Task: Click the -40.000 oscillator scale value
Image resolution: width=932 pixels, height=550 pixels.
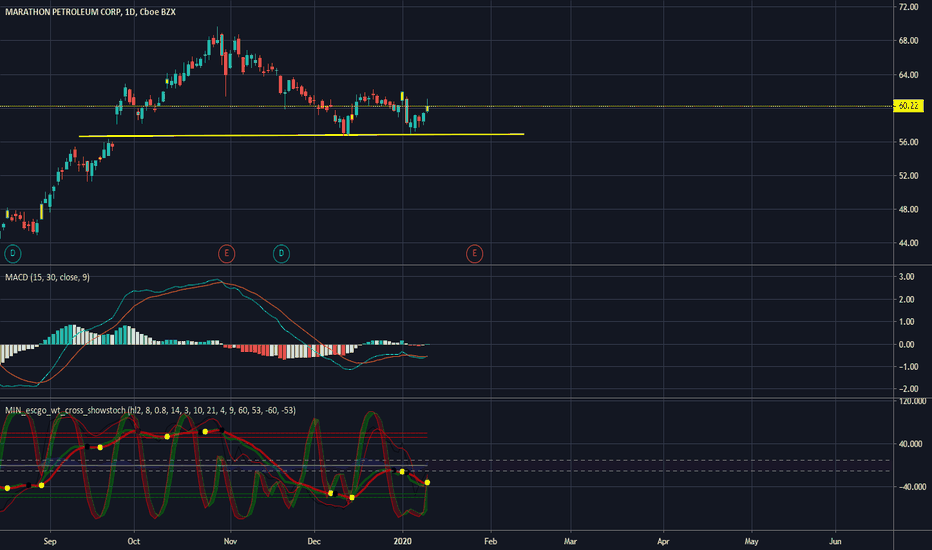Action: coord(911,487)
